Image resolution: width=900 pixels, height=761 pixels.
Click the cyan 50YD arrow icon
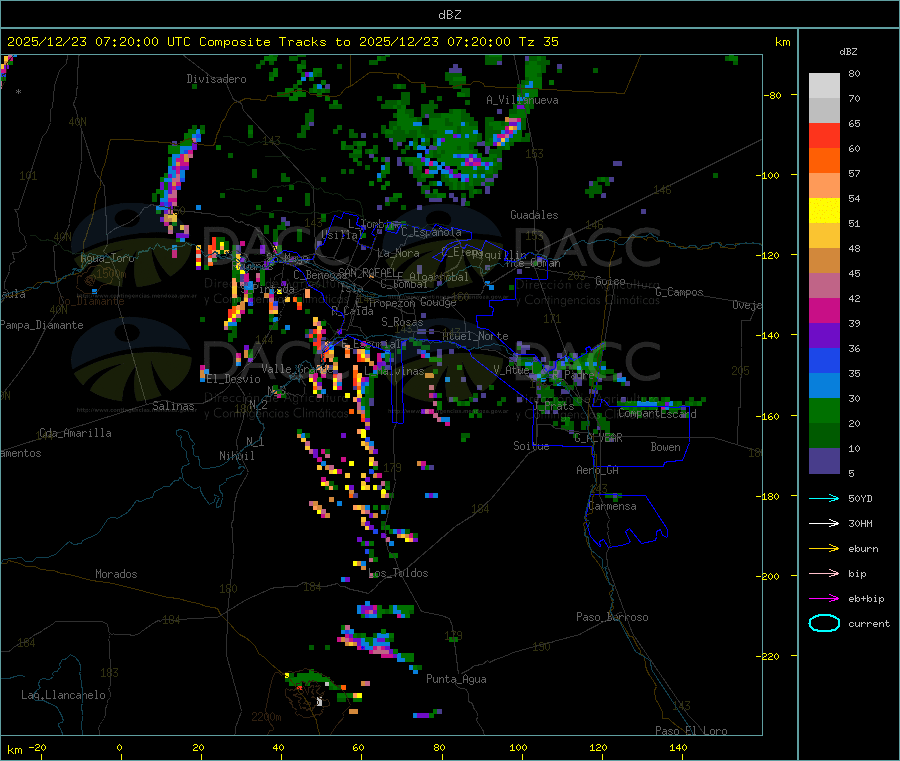point(824,498)
